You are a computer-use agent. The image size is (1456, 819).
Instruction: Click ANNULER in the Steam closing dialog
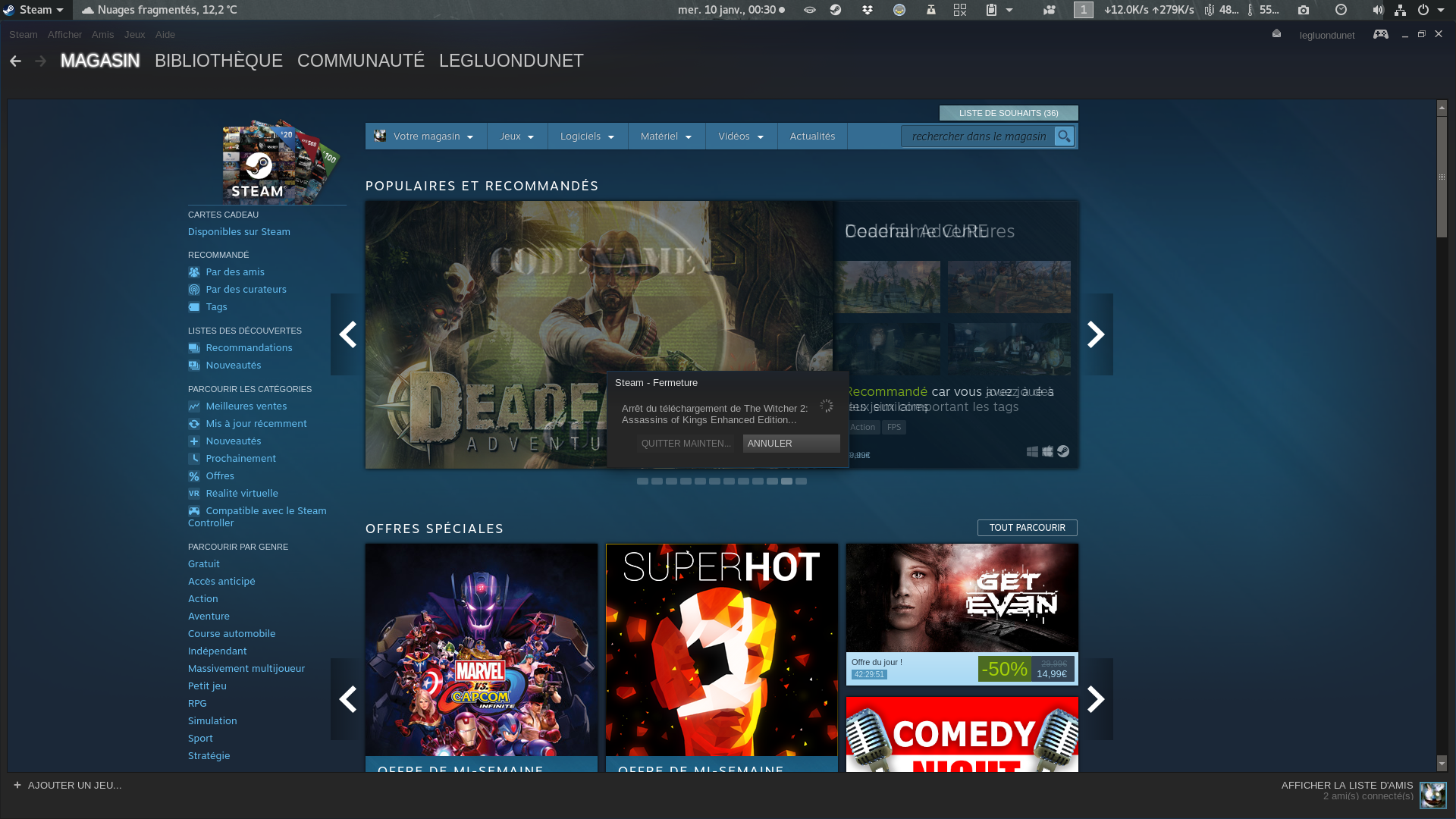click(792, 444)
